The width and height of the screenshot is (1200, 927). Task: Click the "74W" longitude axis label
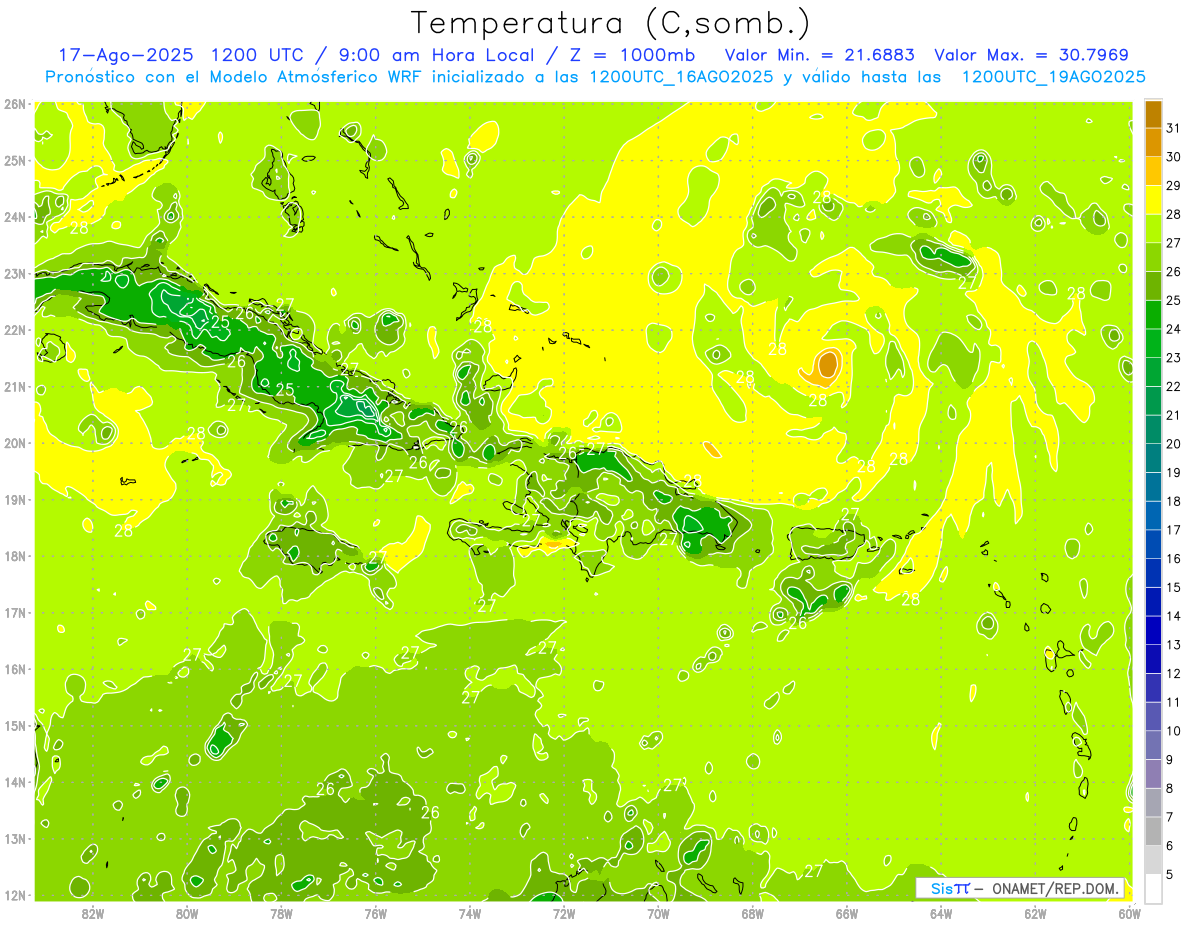[470, 913]
